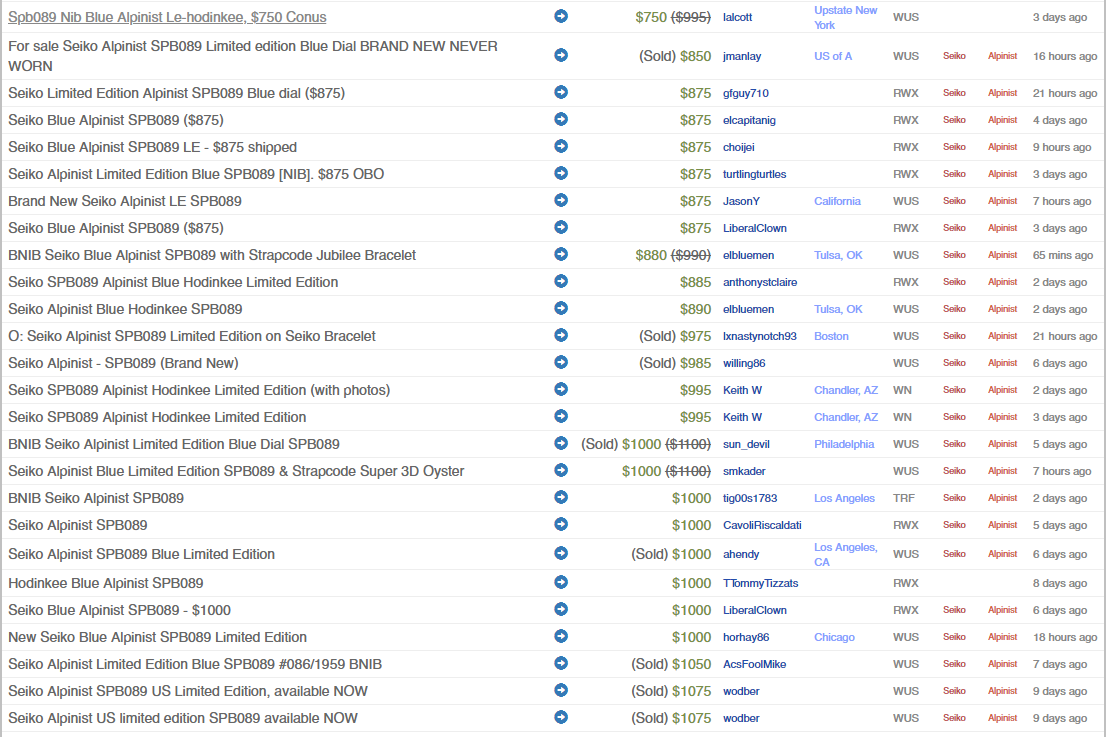
Task: Click the '(Sold) $975' price
Action: point(675,336)
